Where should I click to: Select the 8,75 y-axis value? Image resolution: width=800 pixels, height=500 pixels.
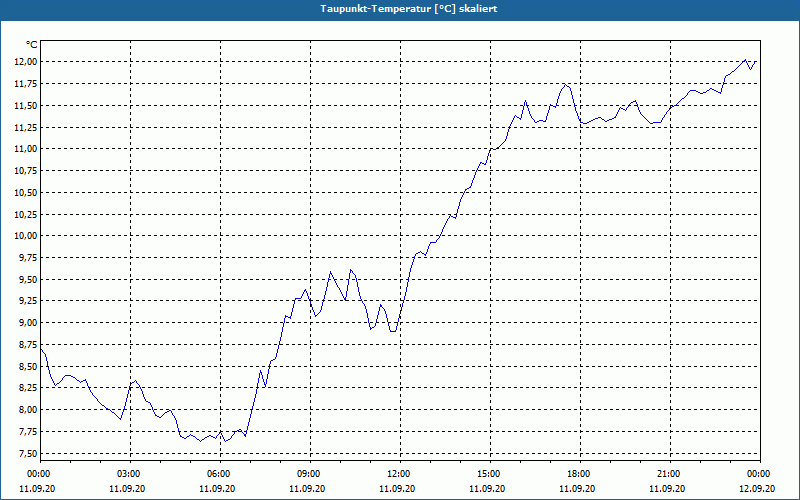27,345
